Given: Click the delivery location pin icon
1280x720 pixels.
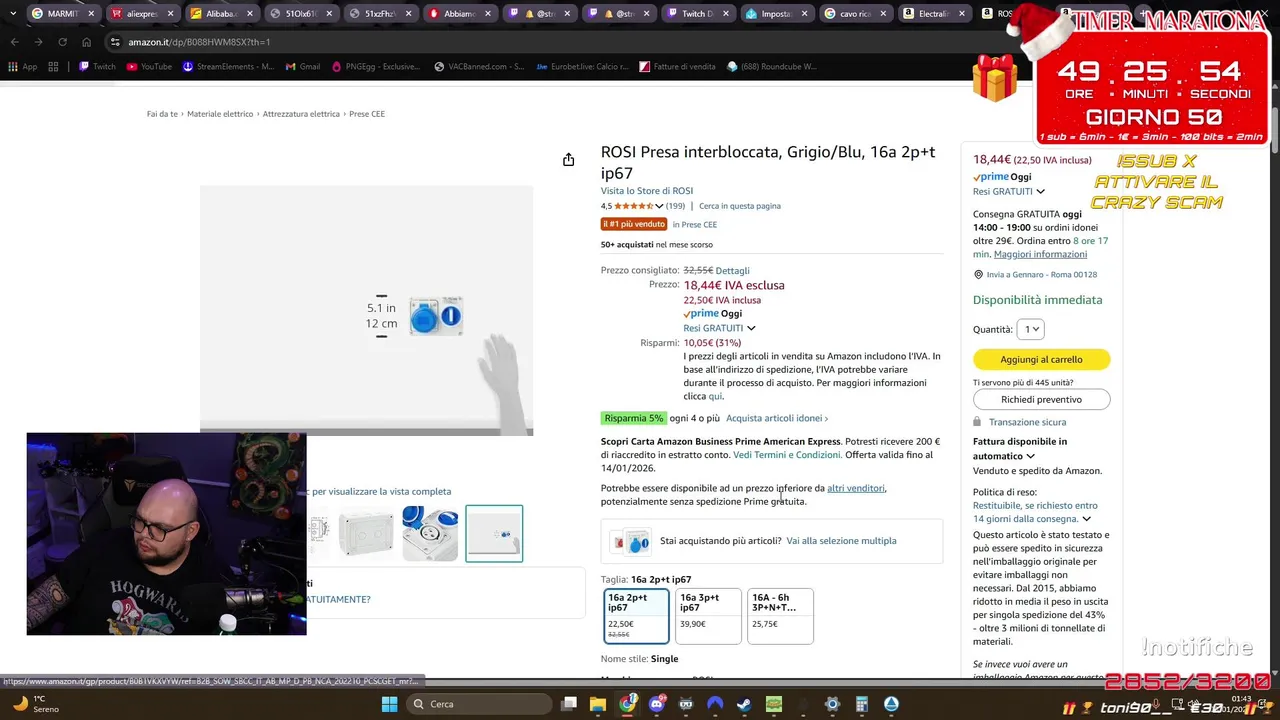Looking at the screenshot, I should [x=978, y=275].
